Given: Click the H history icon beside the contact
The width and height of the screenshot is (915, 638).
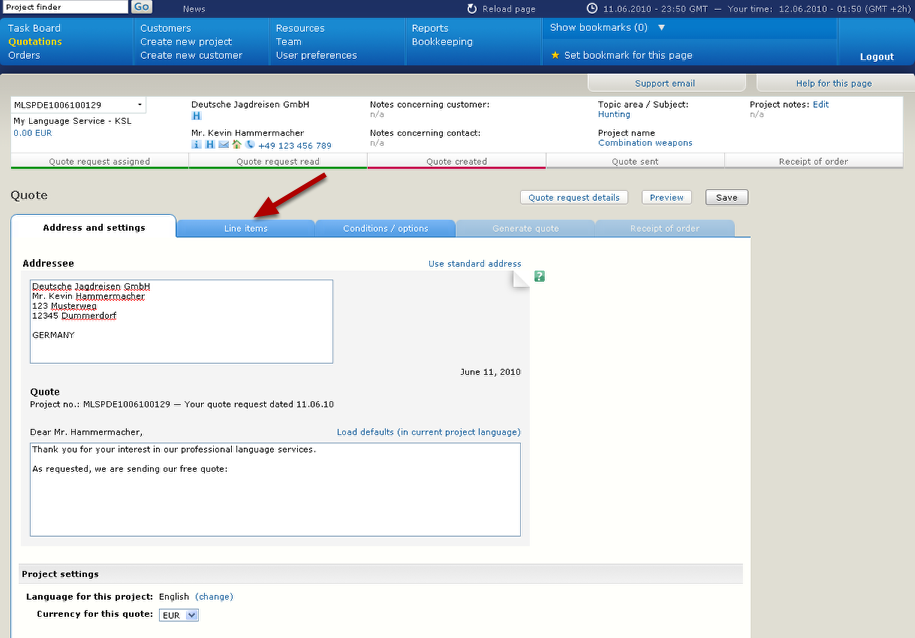Looking at the screenshot, I should tap(210, 143).
